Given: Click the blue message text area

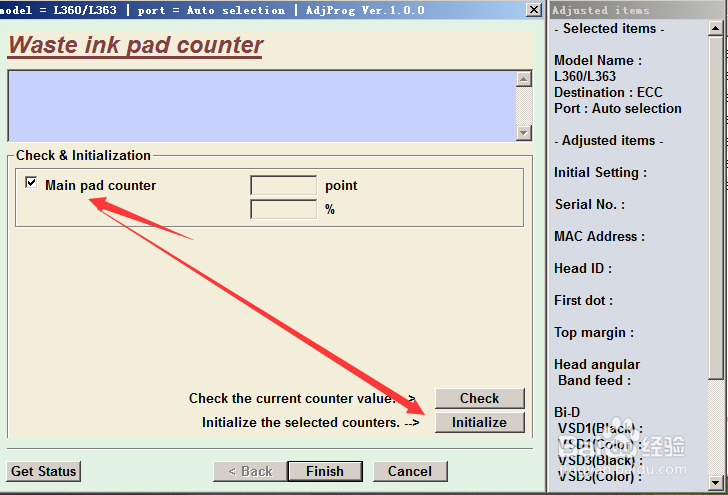Looking at the screenshot, I should coord(262,106).
